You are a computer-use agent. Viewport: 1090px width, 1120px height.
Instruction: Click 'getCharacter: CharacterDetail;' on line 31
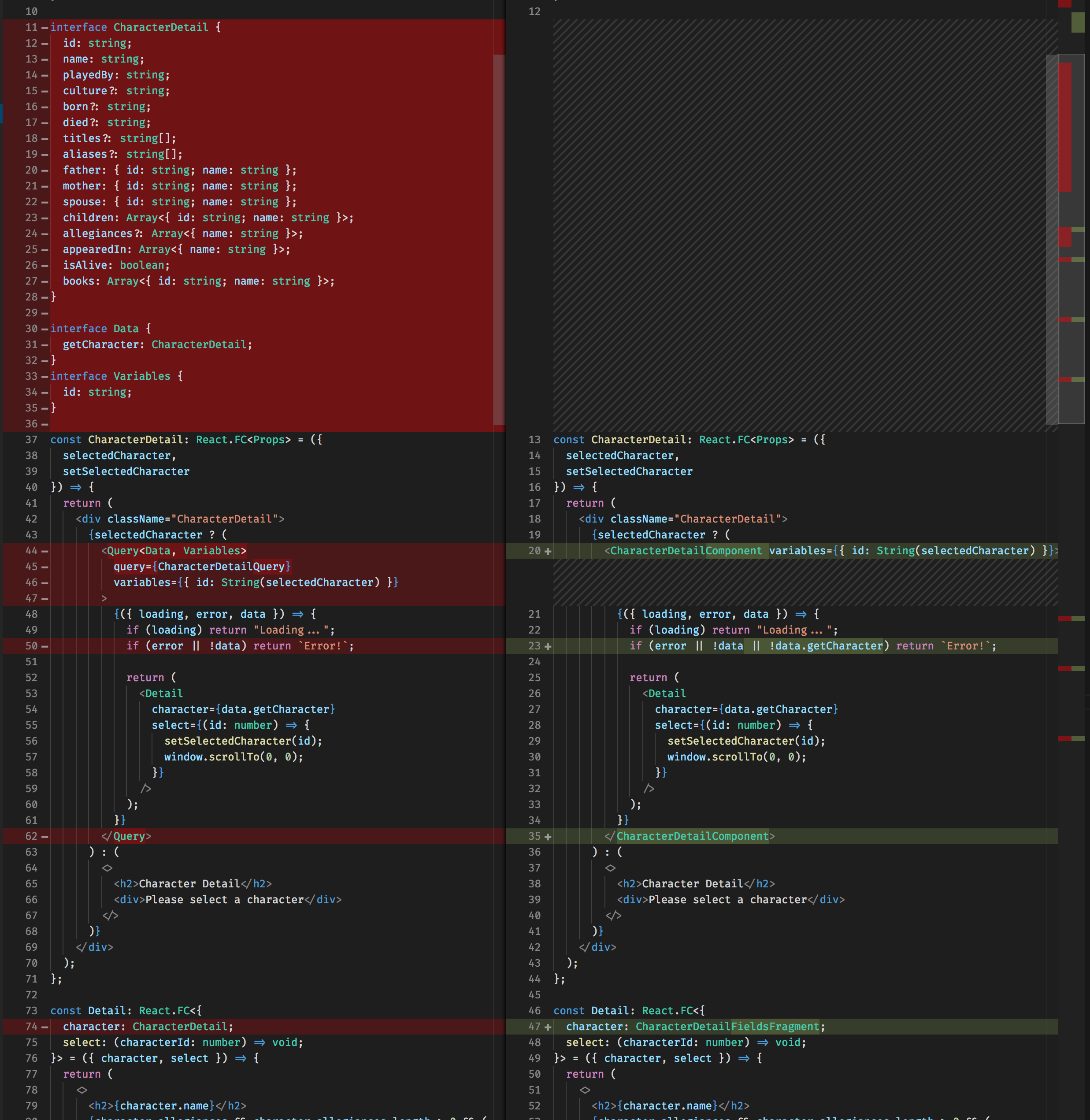(157, 345)
